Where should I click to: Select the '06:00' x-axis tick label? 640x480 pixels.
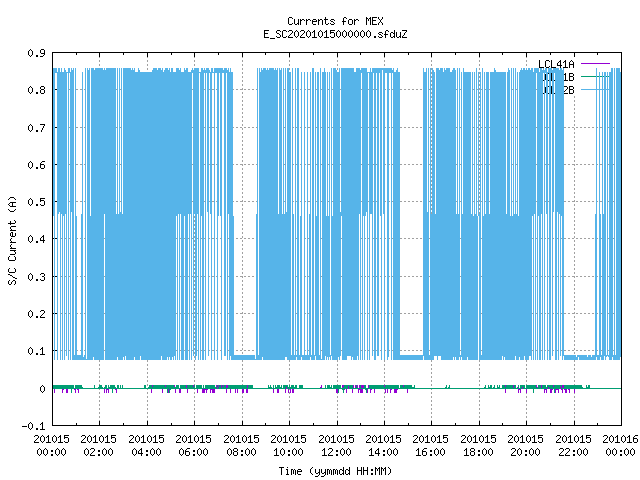(x=193, y=452)
